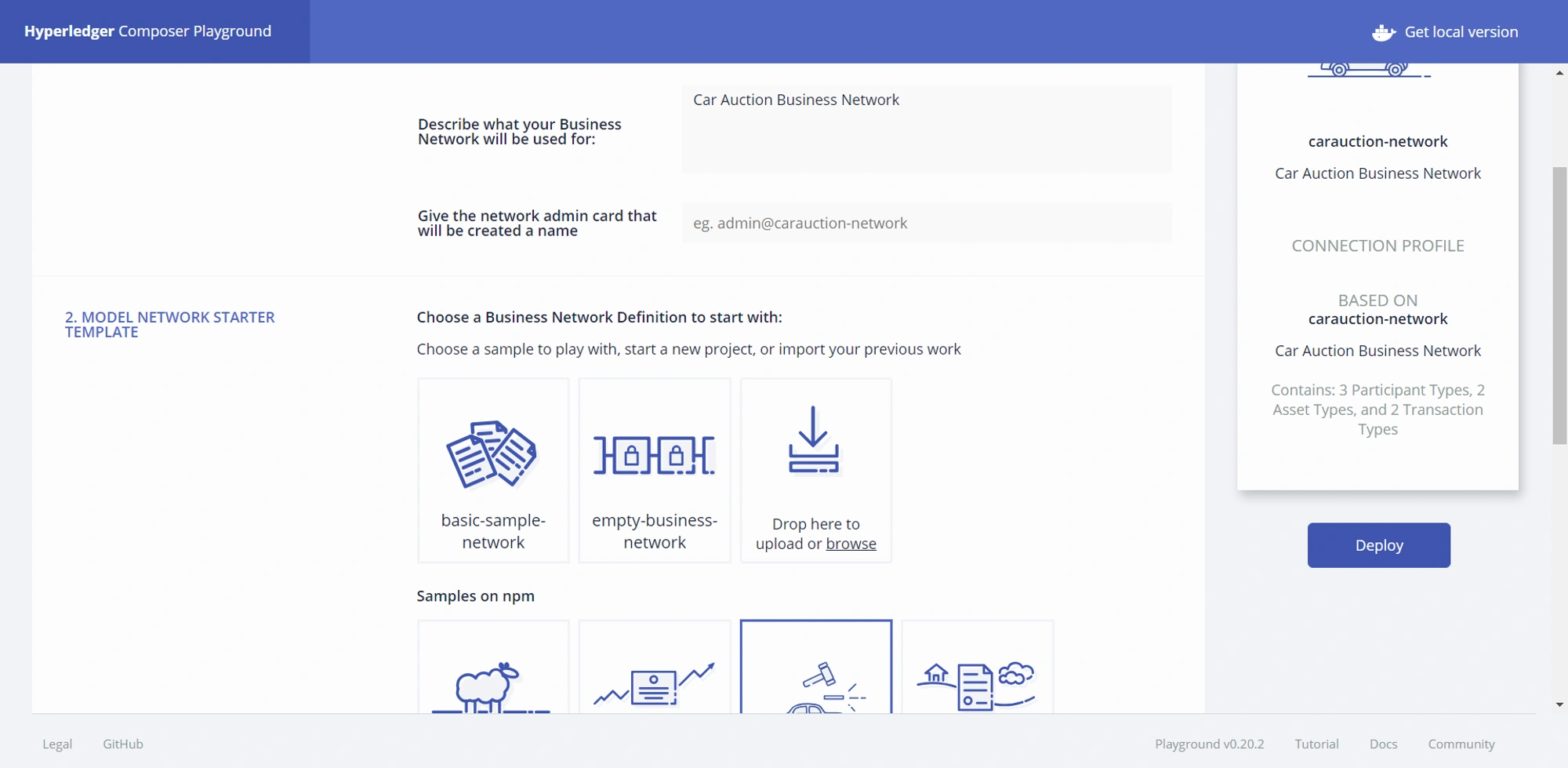Focus the network admin card name field
The width and height of the screenshot is (1568, 768).
tap(927, 223)
